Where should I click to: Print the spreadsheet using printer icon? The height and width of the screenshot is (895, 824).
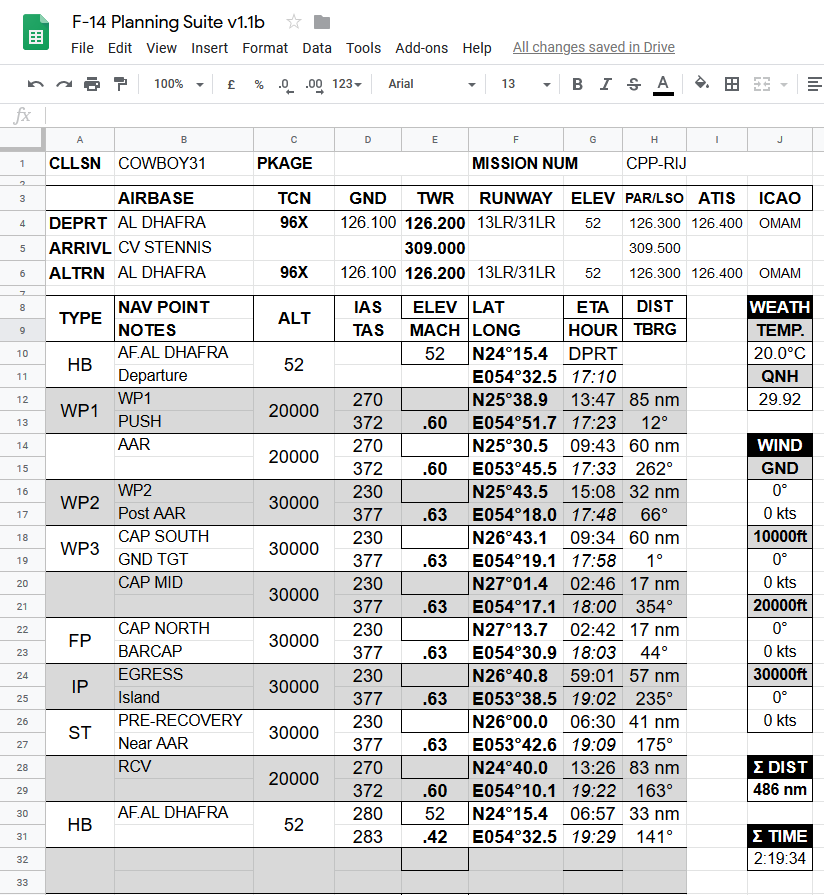(92, 84)
